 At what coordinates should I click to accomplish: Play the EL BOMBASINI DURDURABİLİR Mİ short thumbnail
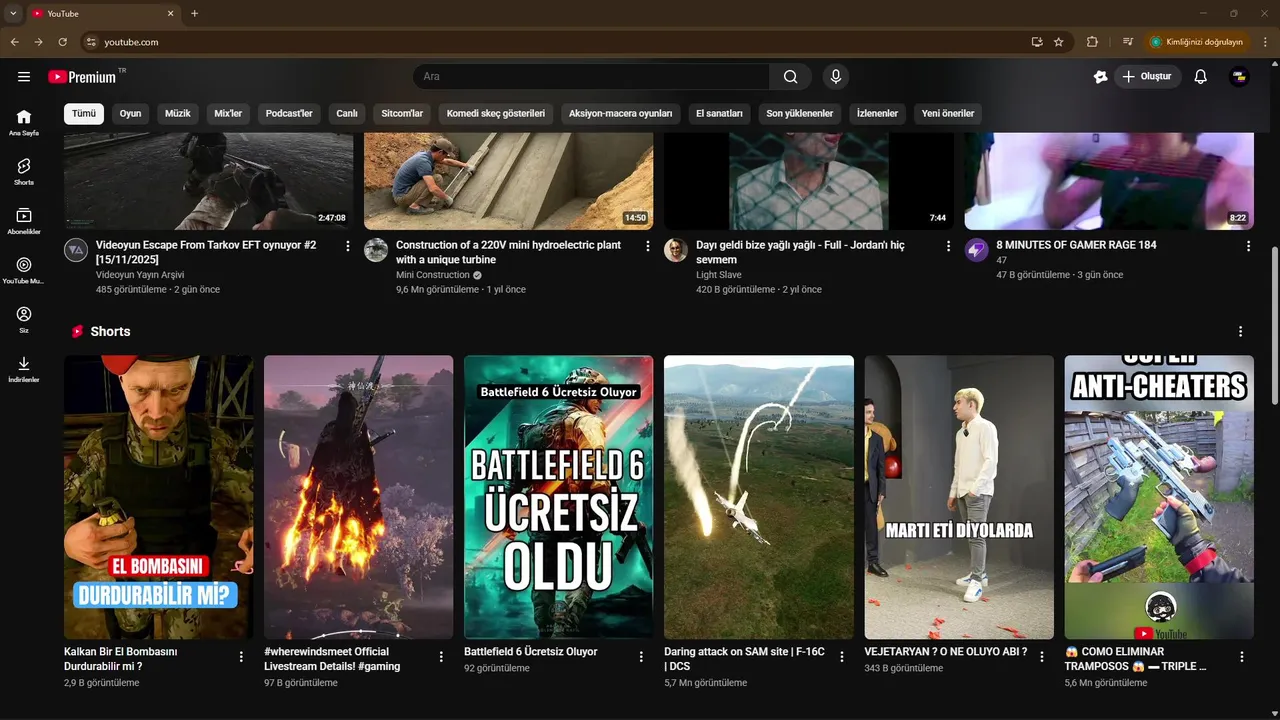159,497
